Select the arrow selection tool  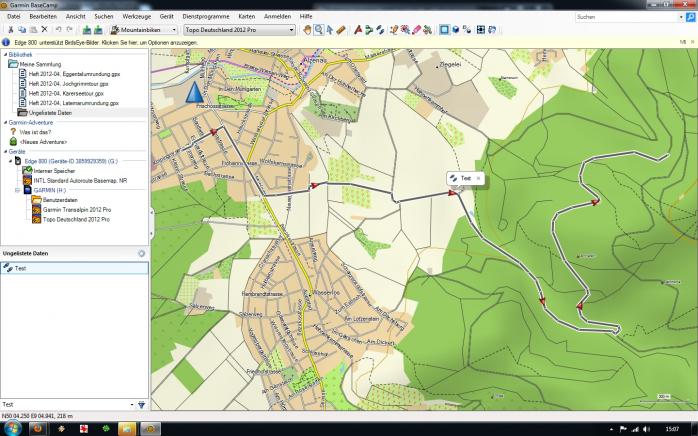pyautogui.click(x=330, y=30)
